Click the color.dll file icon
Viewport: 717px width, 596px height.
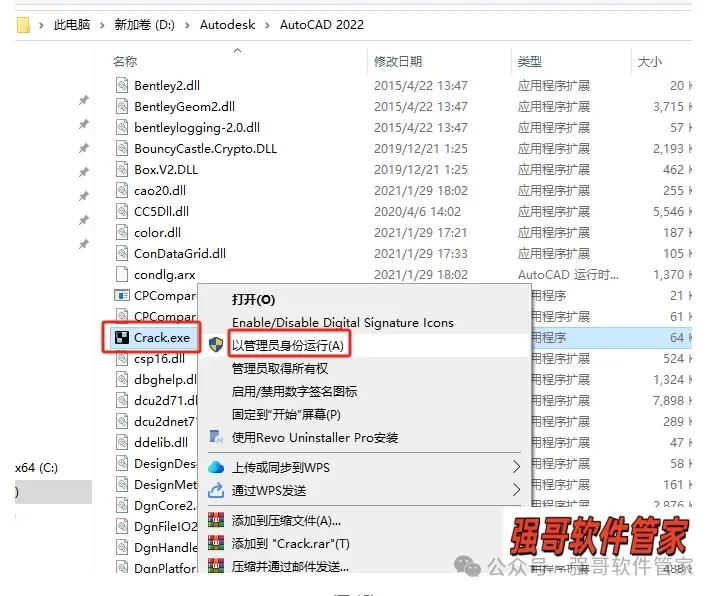pos(122,233)
